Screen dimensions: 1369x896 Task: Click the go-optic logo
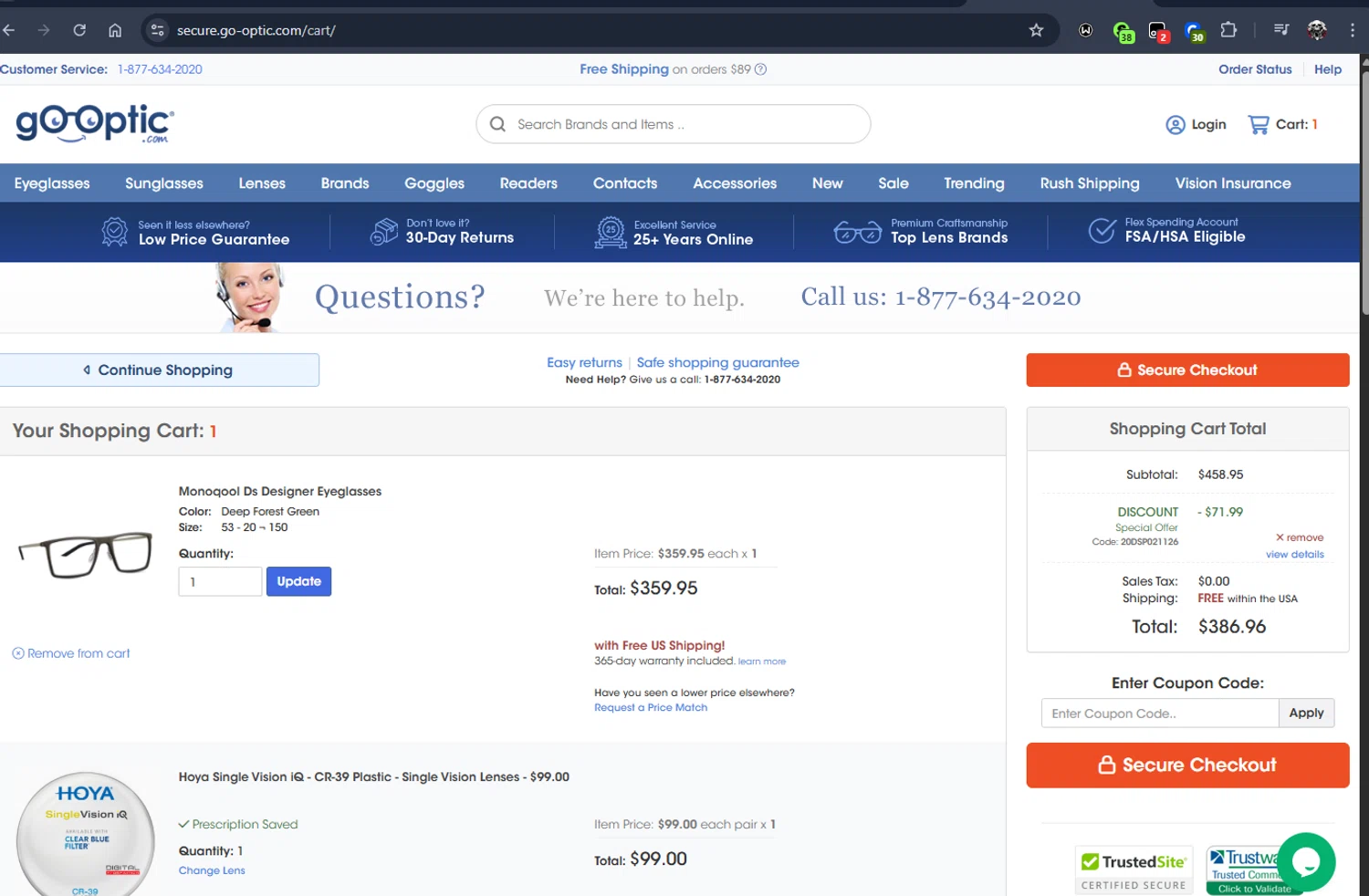[95, 123]
